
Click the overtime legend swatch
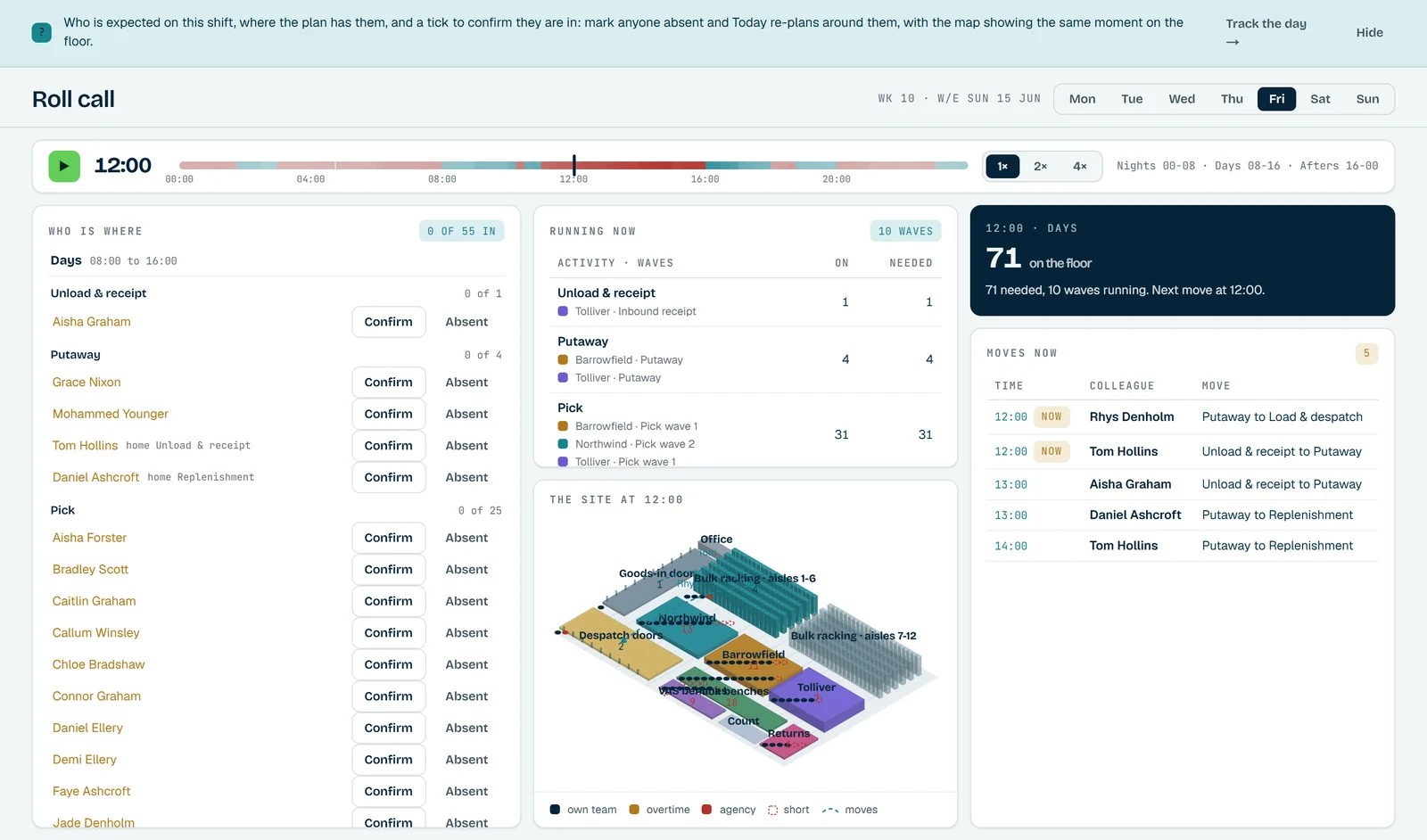pos(634,810)
